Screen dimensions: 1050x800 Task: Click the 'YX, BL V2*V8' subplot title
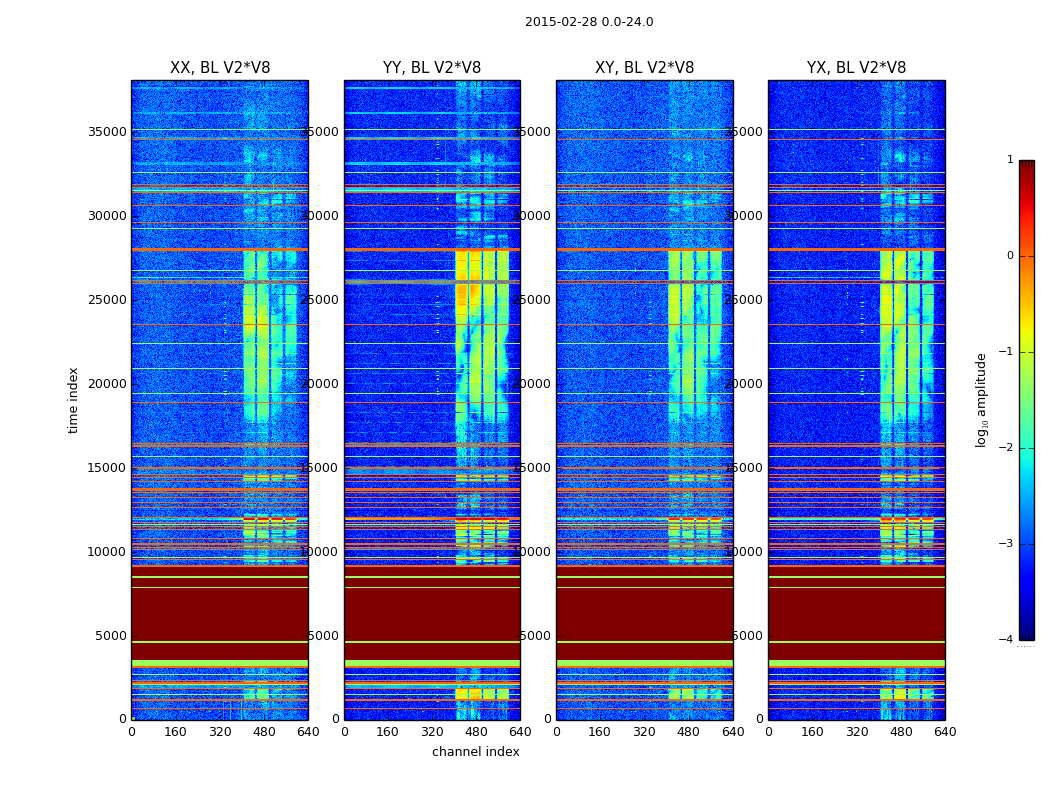click(856, 68)
